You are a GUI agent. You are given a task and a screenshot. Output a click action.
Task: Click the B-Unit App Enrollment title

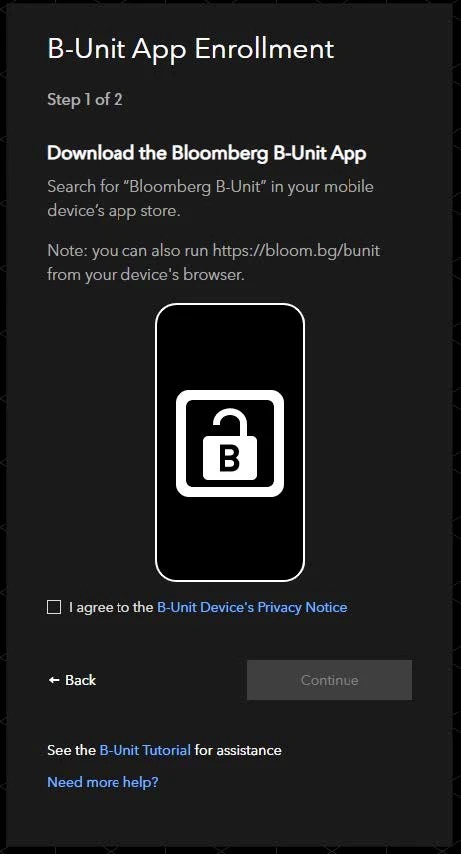tap(190, 50)
